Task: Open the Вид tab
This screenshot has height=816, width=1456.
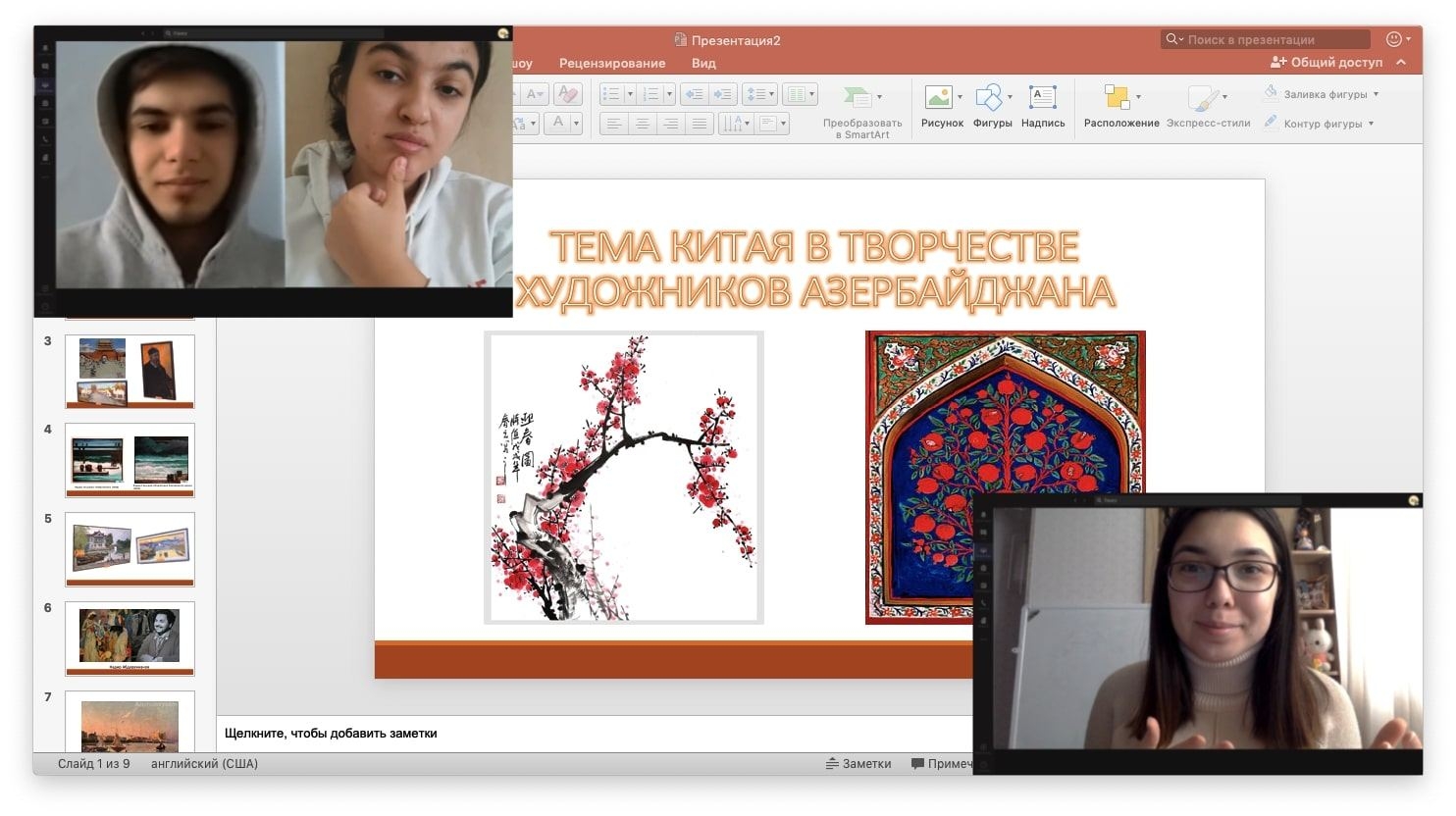Action: (x=703, y=63)
